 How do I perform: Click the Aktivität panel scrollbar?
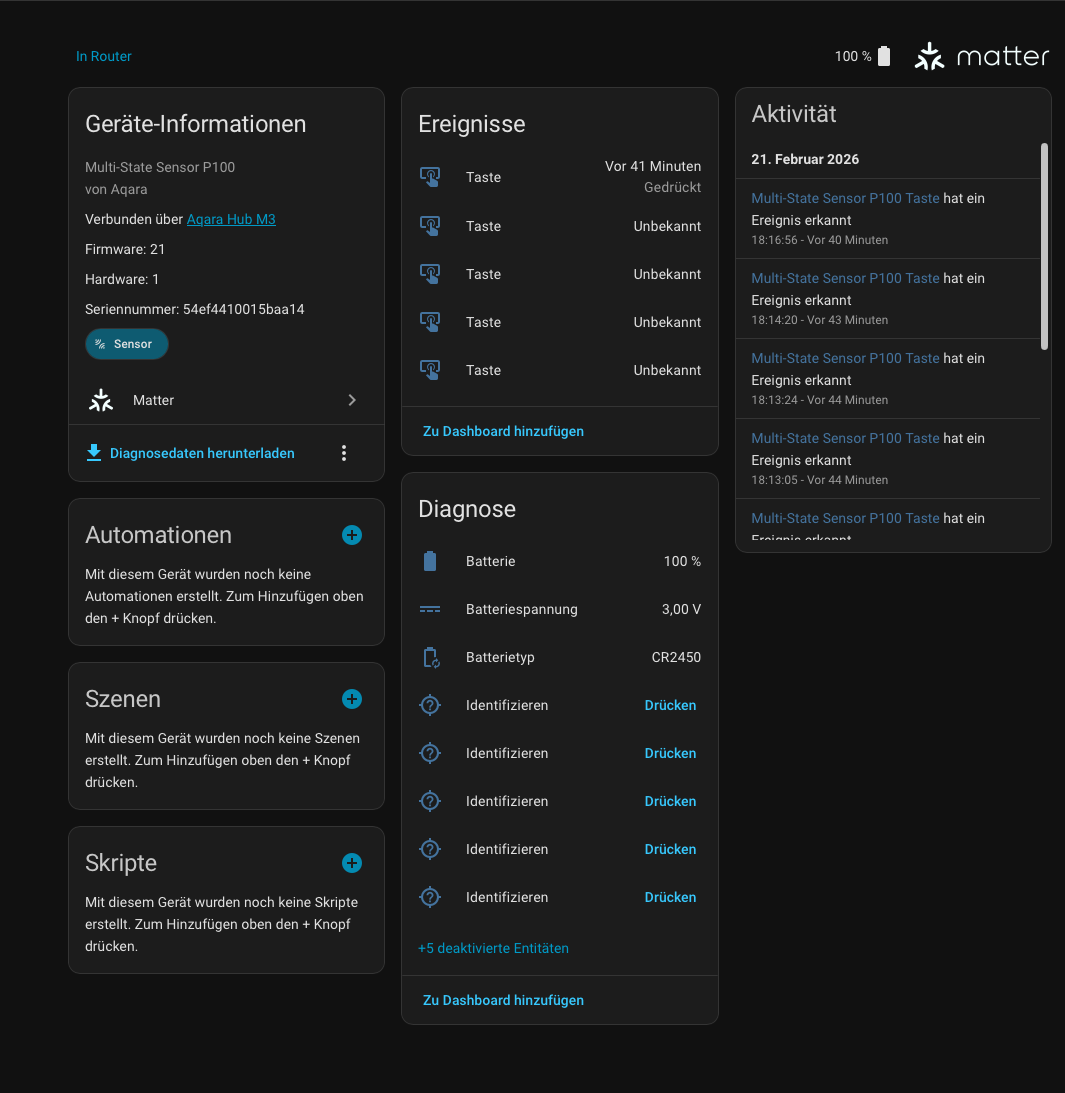click(x=1044, y=246)
